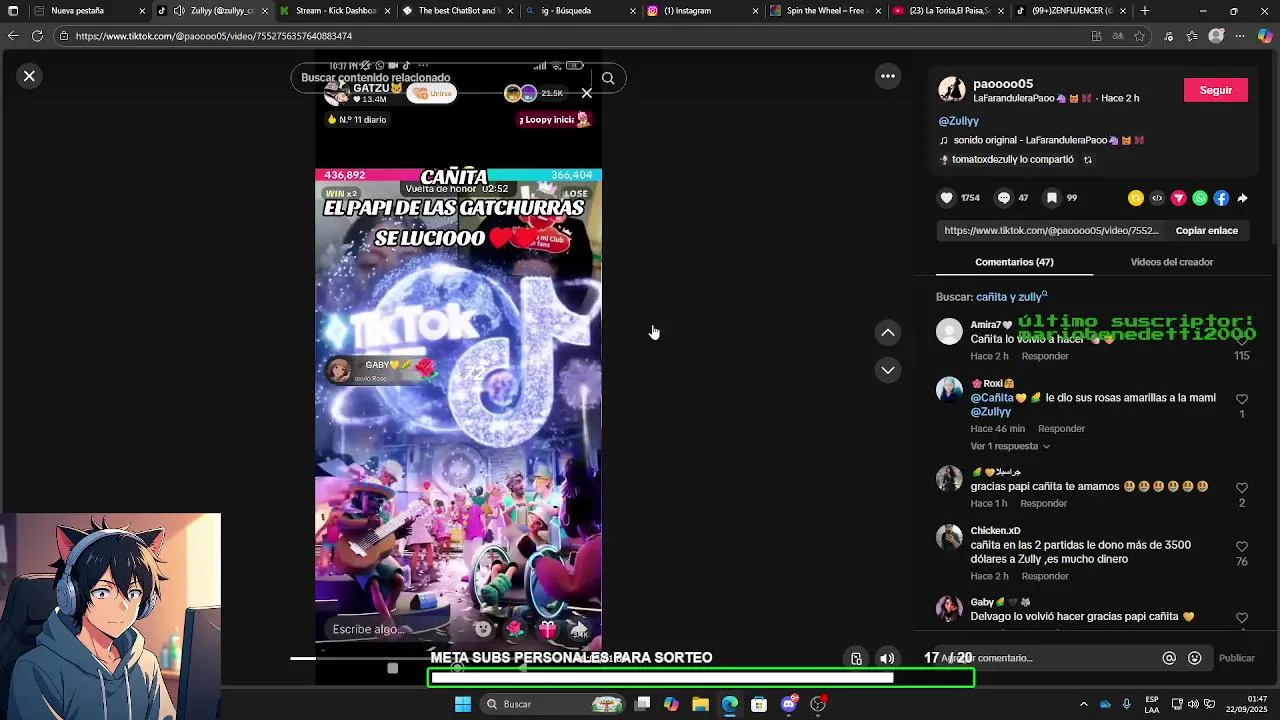This screenshot has height=720, width=1280.
Task: Switch to the Comentarios (47) tab
Action: click(x=1014, y=262)
